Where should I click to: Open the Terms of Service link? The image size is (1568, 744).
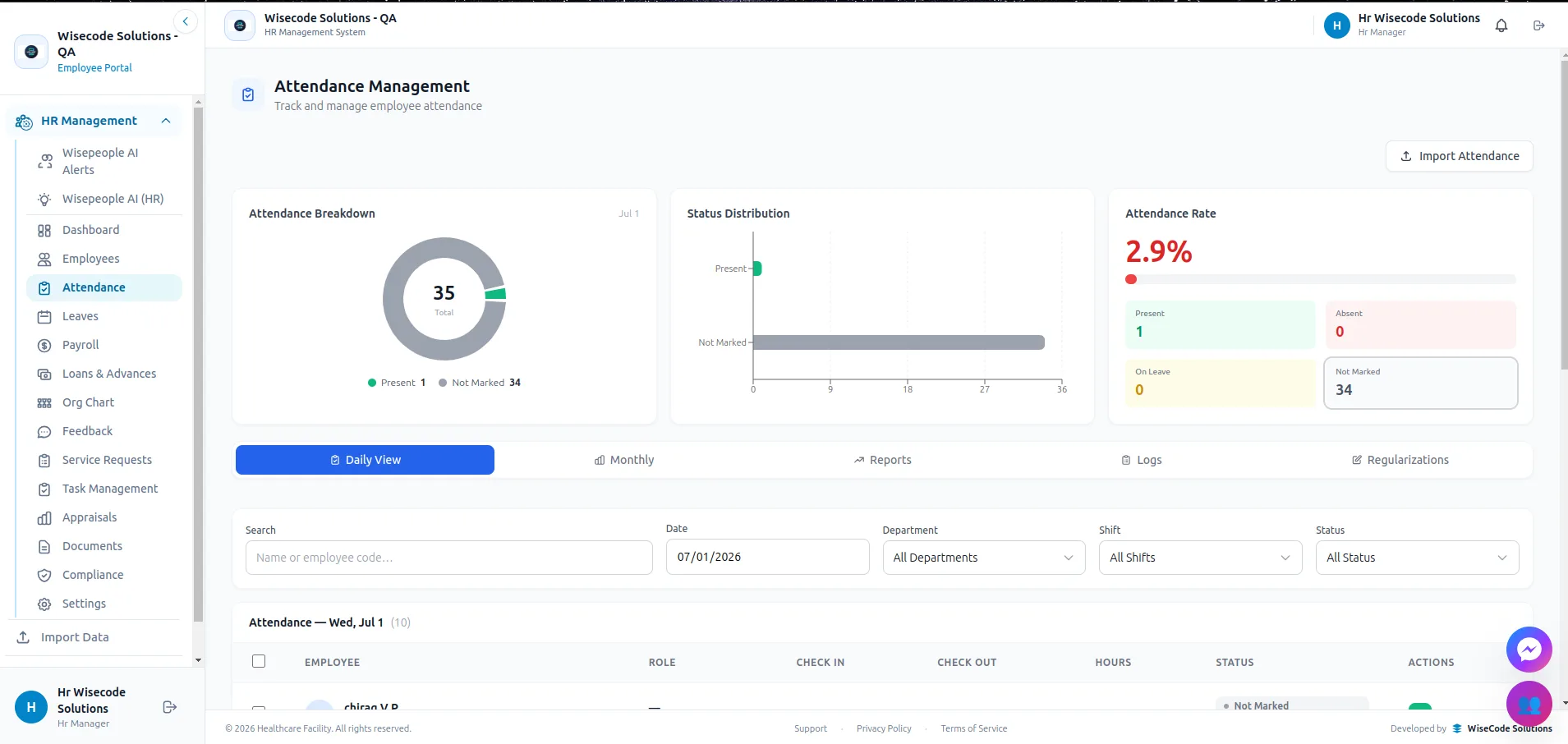(974, 728)
